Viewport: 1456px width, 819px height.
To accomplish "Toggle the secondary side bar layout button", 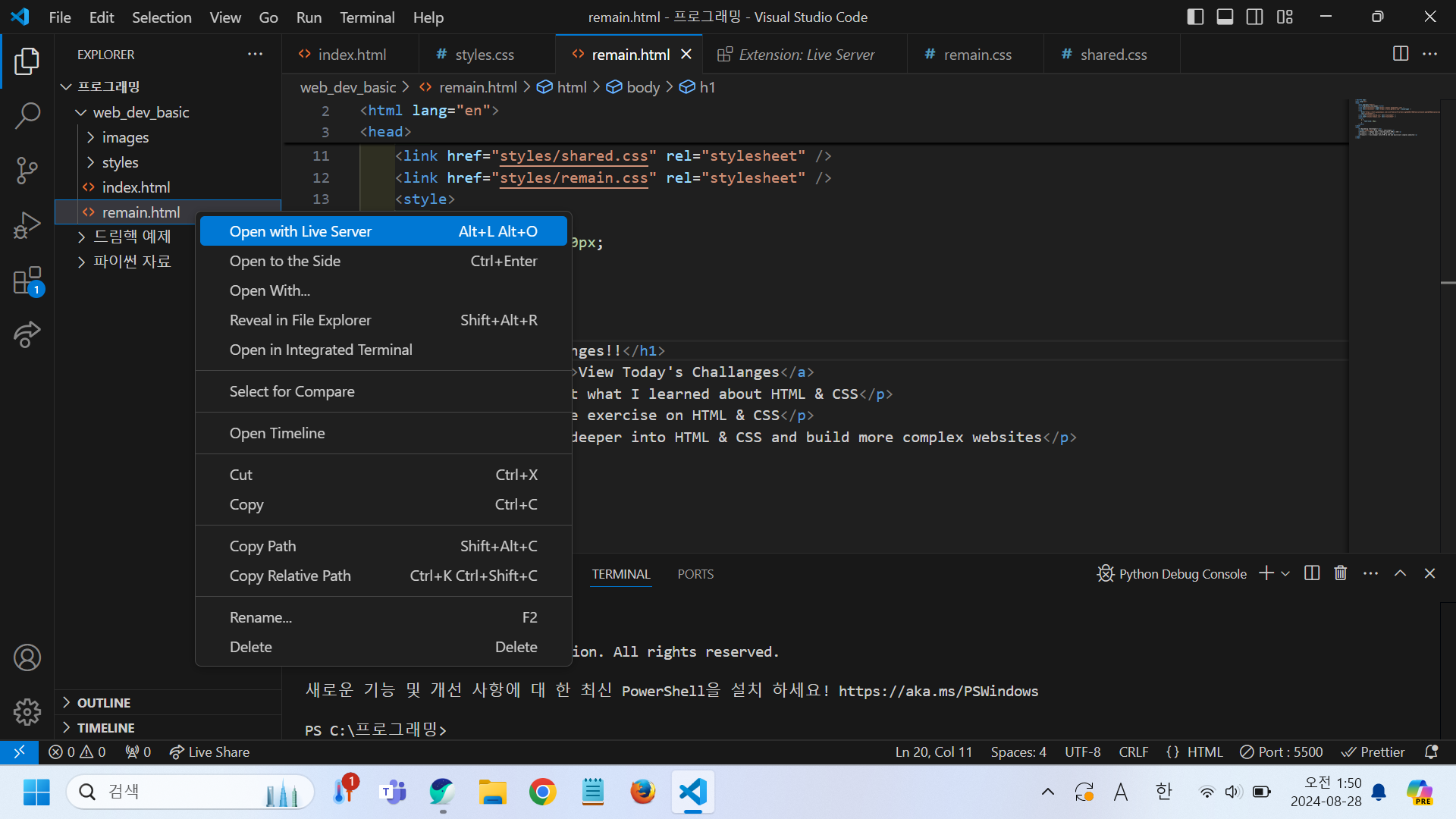I will point(1255,17).
